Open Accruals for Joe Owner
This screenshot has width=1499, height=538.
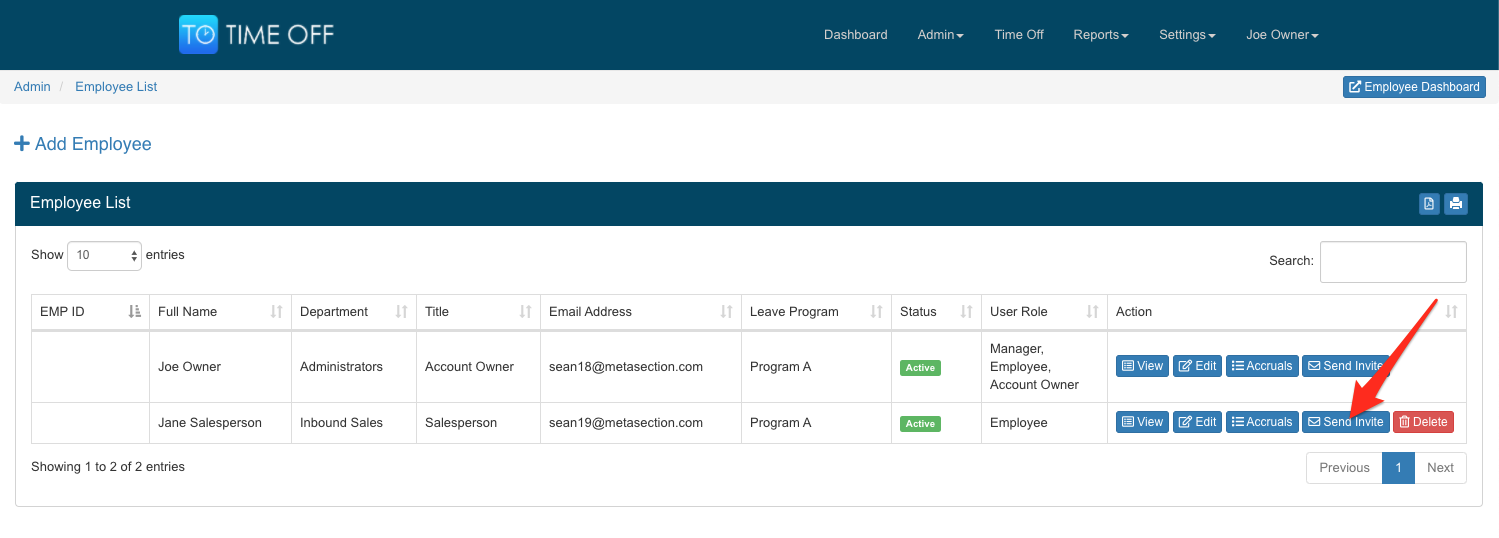coord(1261,366)
